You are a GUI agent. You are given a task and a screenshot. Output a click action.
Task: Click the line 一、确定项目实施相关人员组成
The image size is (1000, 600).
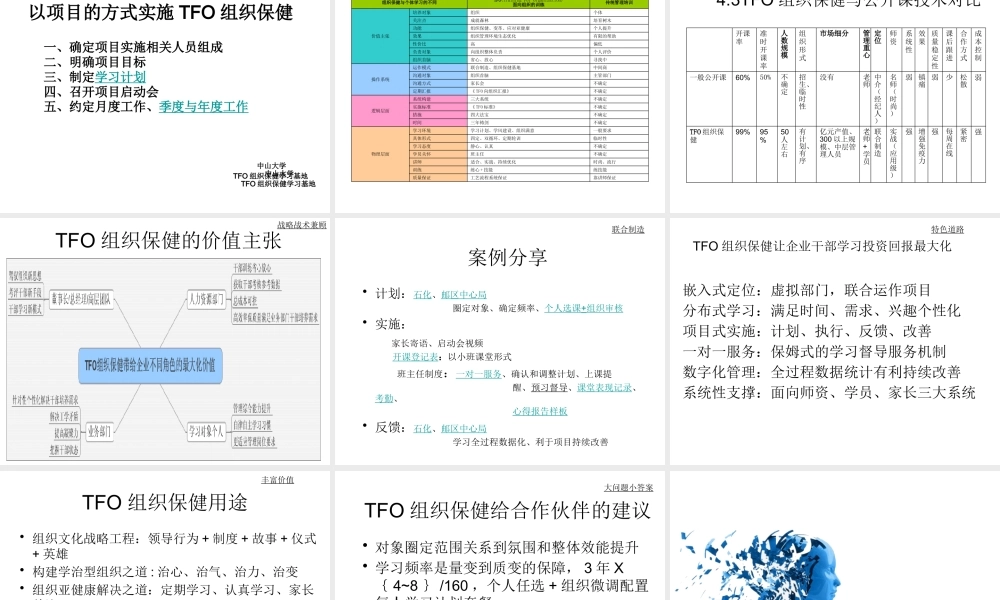pyautogui.click(x=133, y=47)
